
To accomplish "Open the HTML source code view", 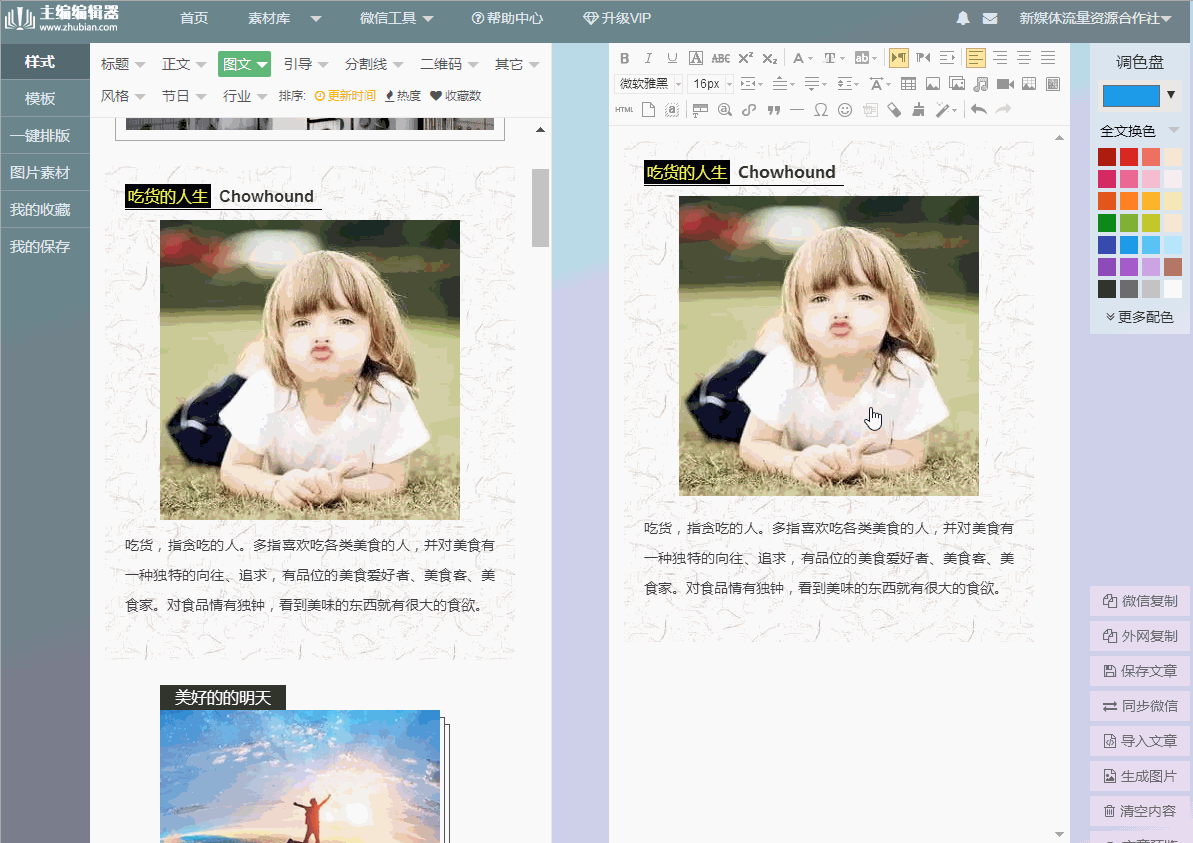I will (x=624, y=110).
